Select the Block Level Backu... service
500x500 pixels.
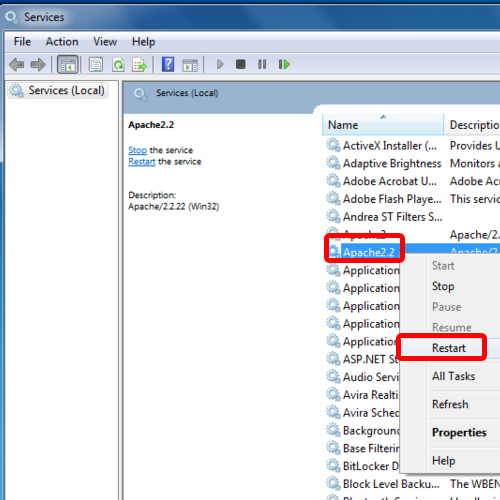[x=391, y=484]
